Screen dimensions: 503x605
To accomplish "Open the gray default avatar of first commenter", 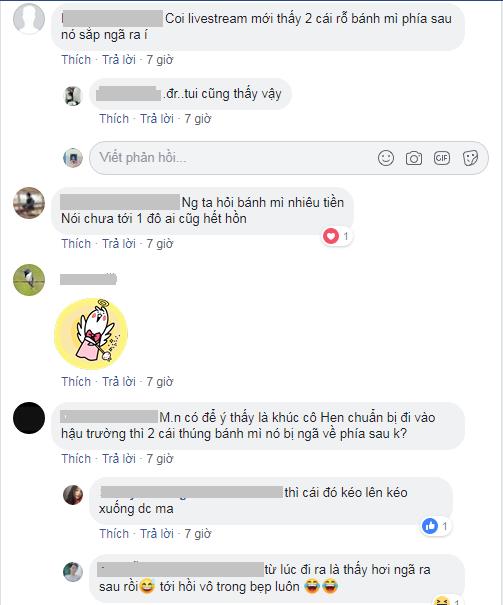I will [x=29, y=19].
